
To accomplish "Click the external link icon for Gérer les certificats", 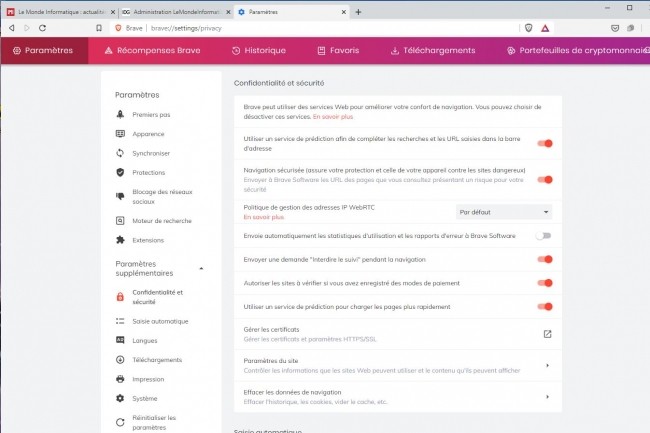I will [547, 334].
